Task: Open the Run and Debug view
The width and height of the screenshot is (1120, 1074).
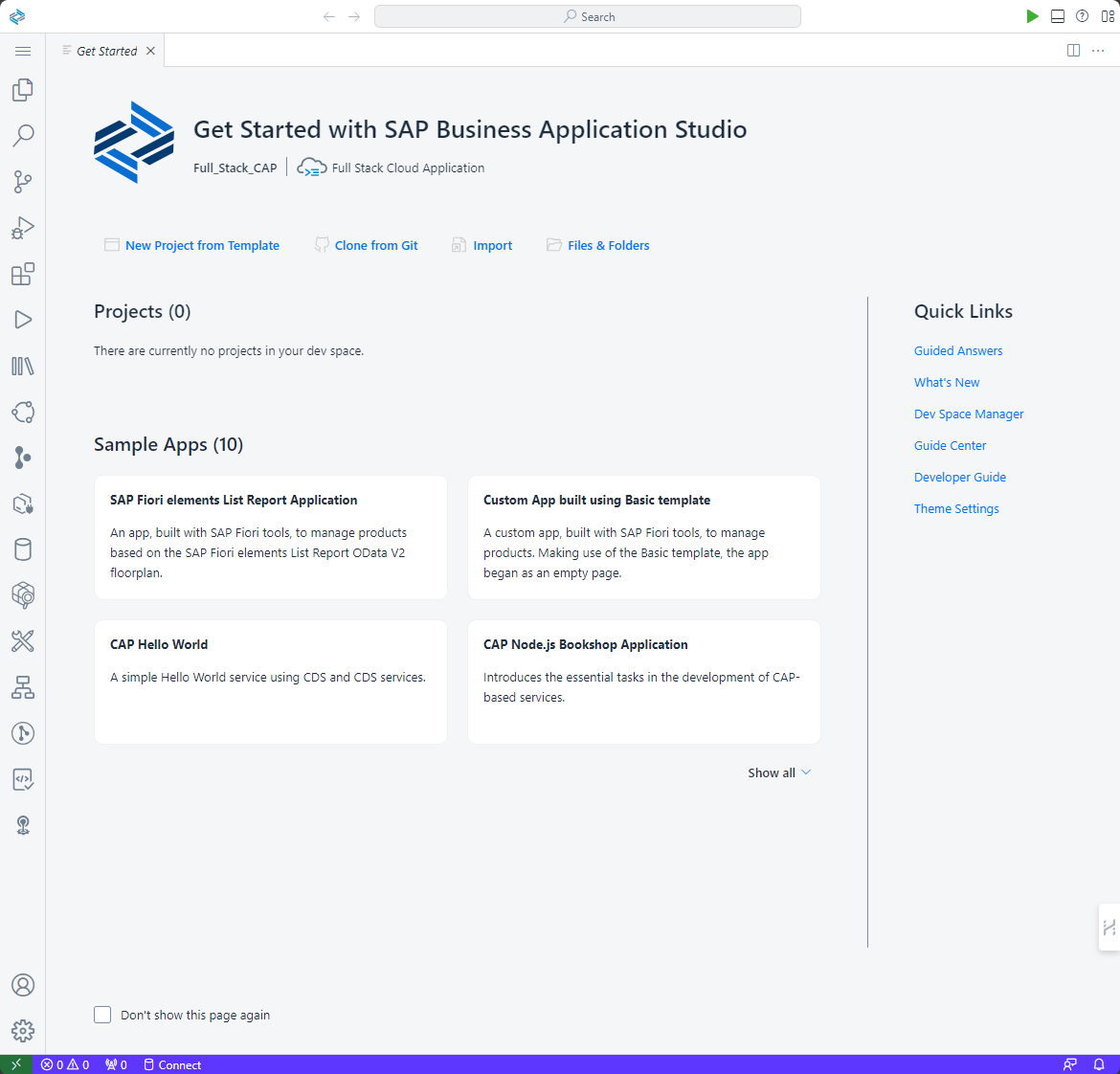Action: [23, 228]
